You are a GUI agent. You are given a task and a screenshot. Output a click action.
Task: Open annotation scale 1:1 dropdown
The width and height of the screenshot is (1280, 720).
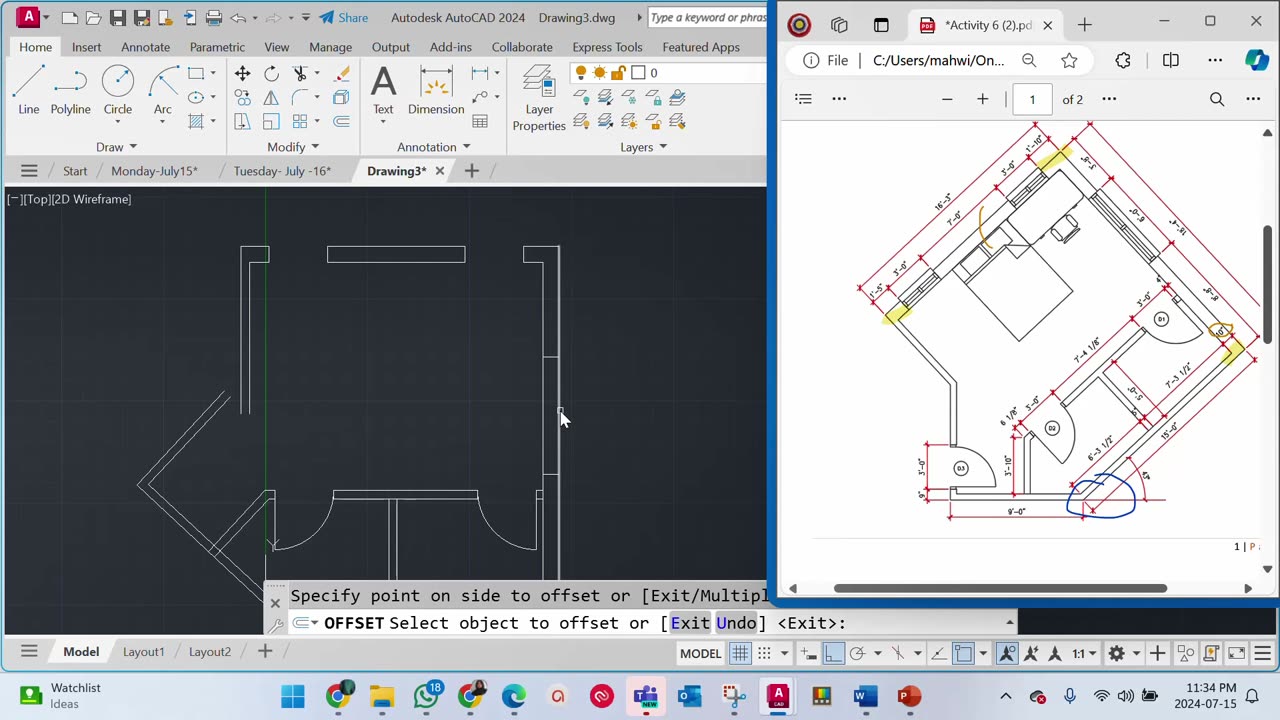pyautogui.click(x=1084, y=653)
